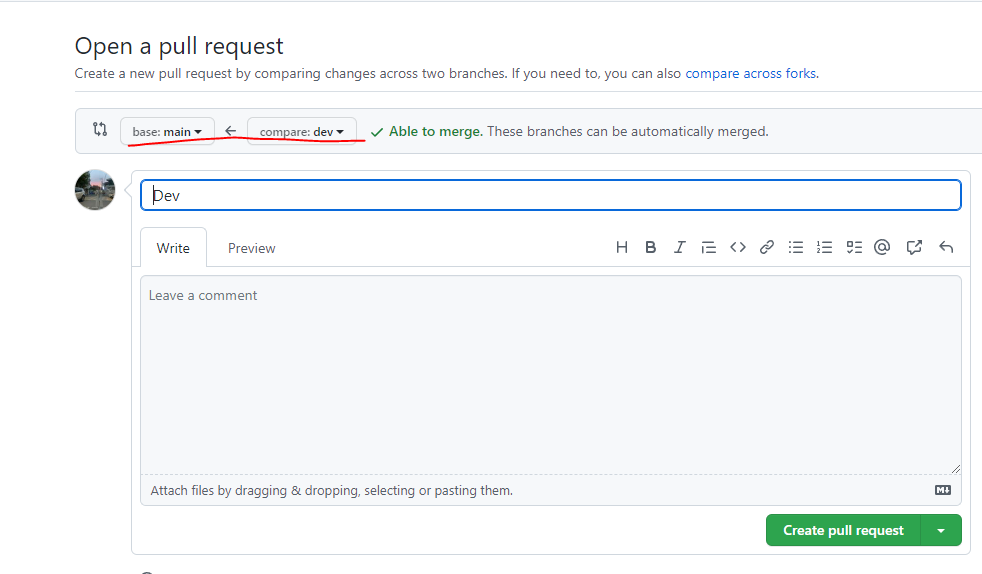This screenshot has height=574, width=982.
Task: Add a task list
Action: 854,247
